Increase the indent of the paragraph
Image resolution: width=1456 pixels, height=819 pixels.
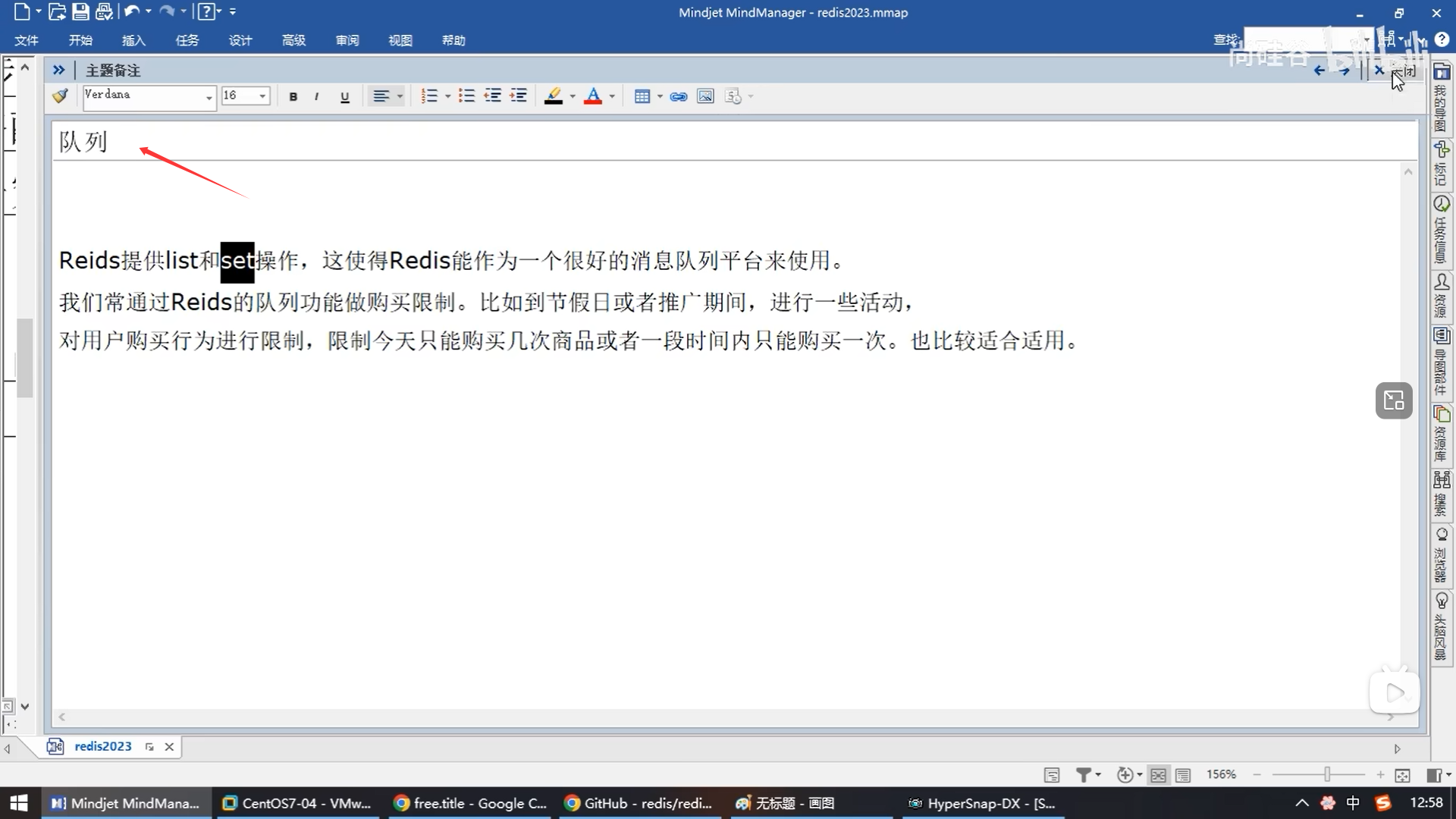tap(519, 96)
